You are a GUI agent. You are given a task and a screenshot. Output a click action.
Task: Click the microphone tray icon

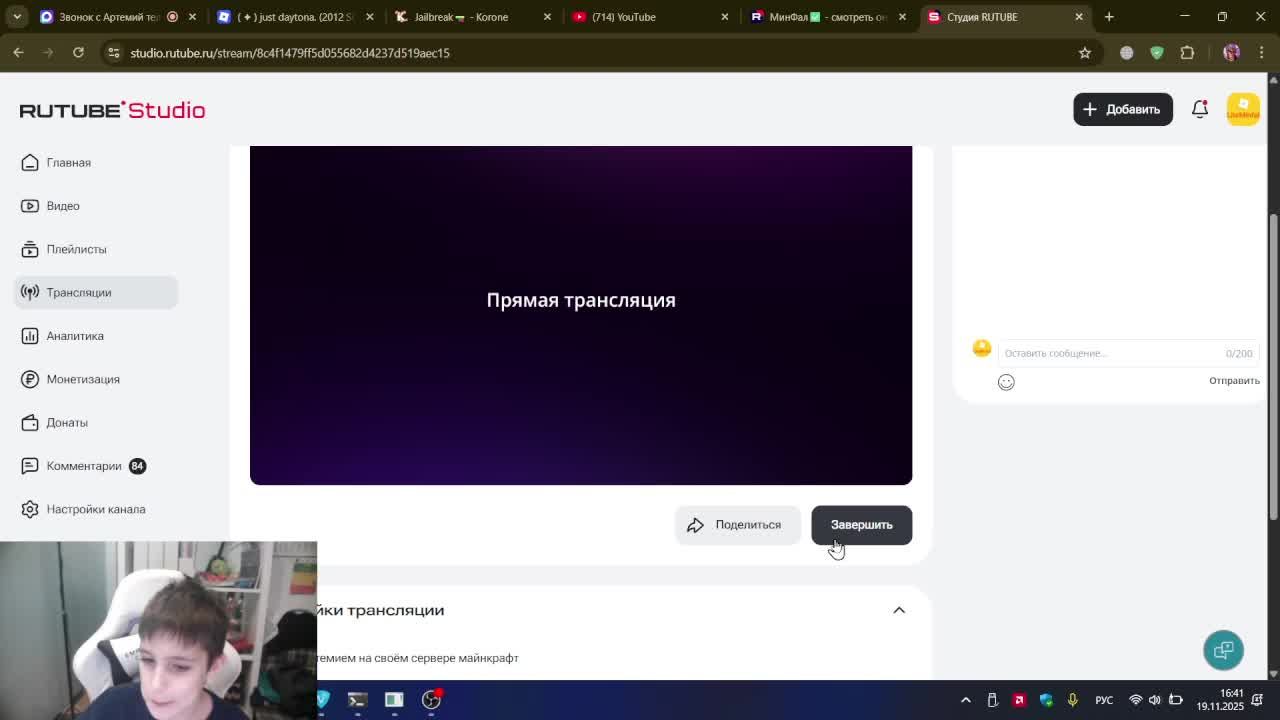1072,700
